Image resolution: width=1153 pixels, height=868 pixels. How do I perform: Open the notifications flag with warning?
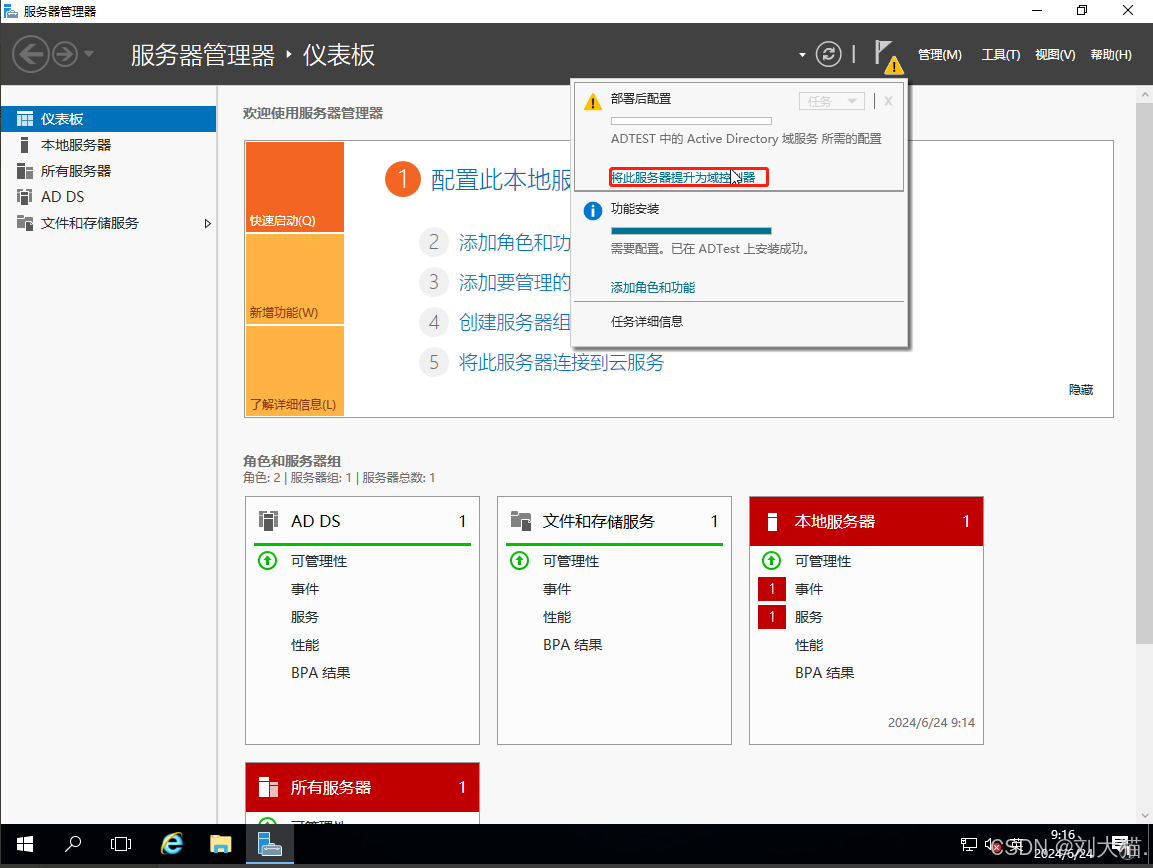(888, 56)
